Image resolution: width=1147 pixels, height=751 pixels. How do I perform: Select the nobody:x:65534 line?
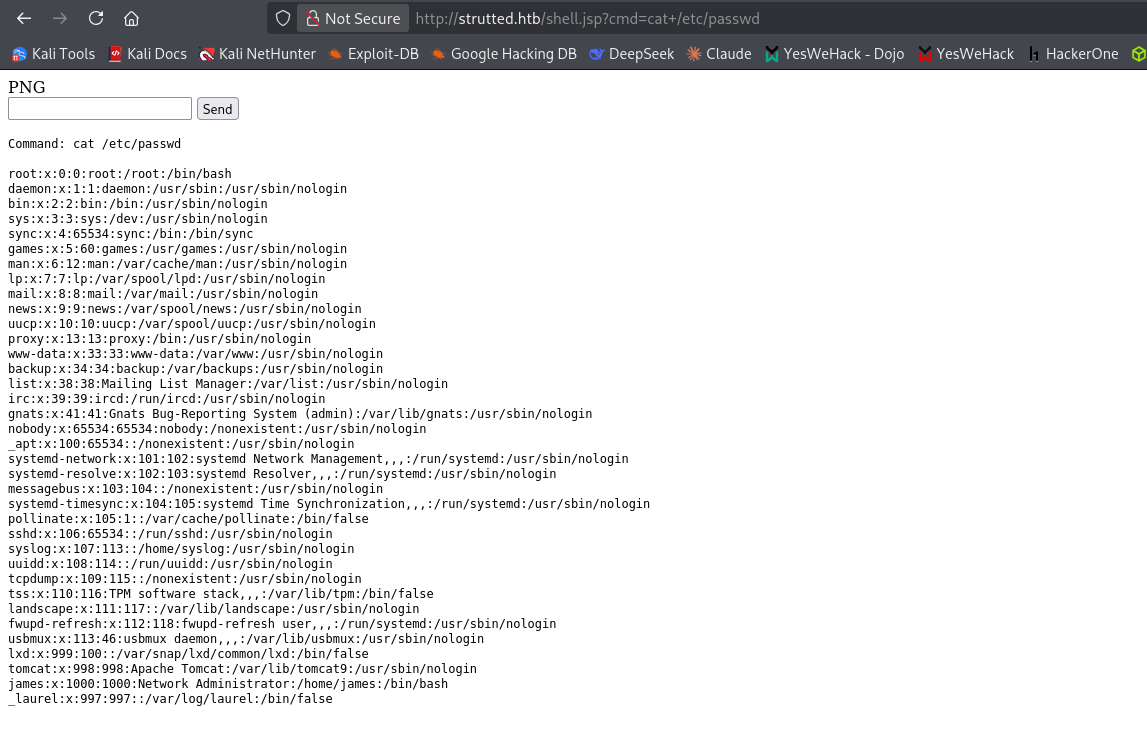217,429
